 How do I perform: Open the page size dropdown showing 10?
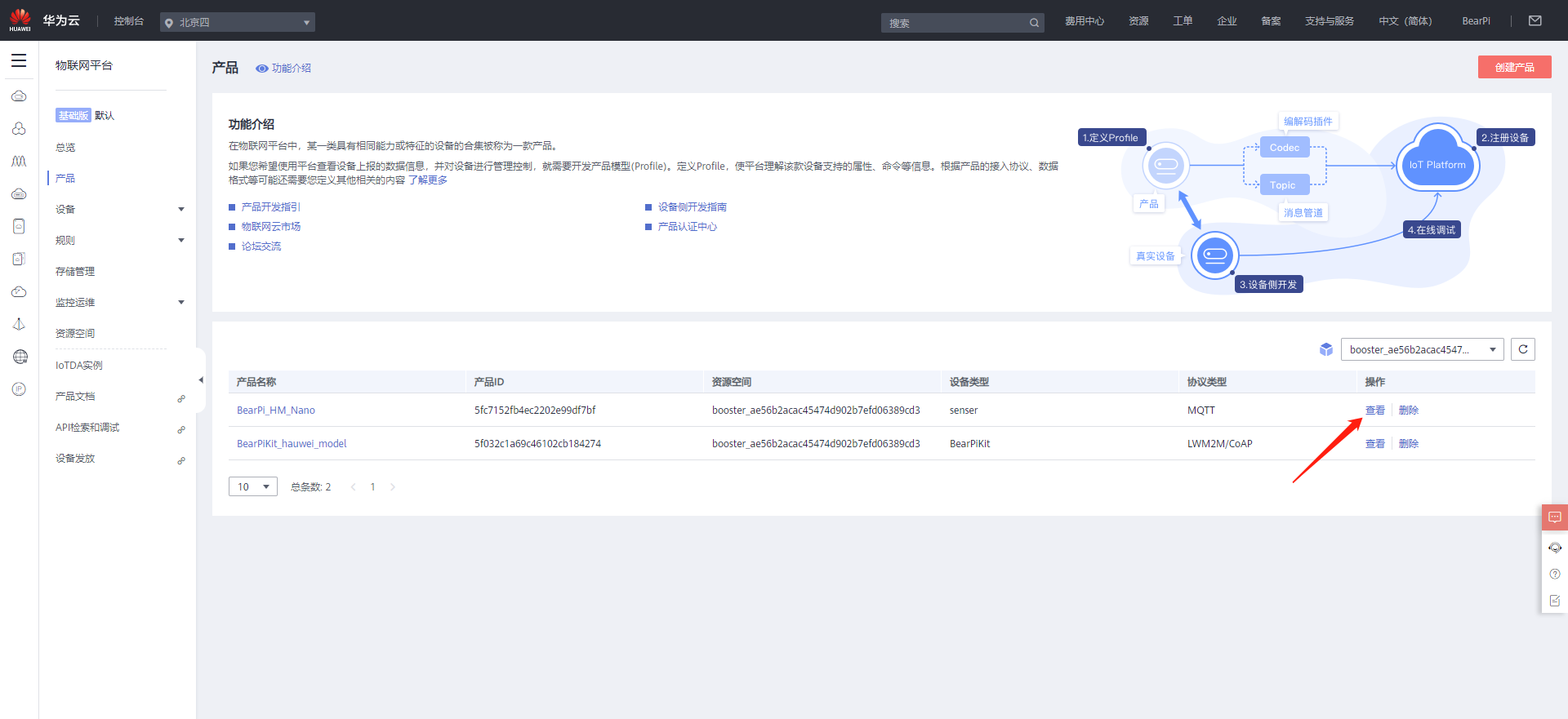pyautogui.click(x=252, y=486)
